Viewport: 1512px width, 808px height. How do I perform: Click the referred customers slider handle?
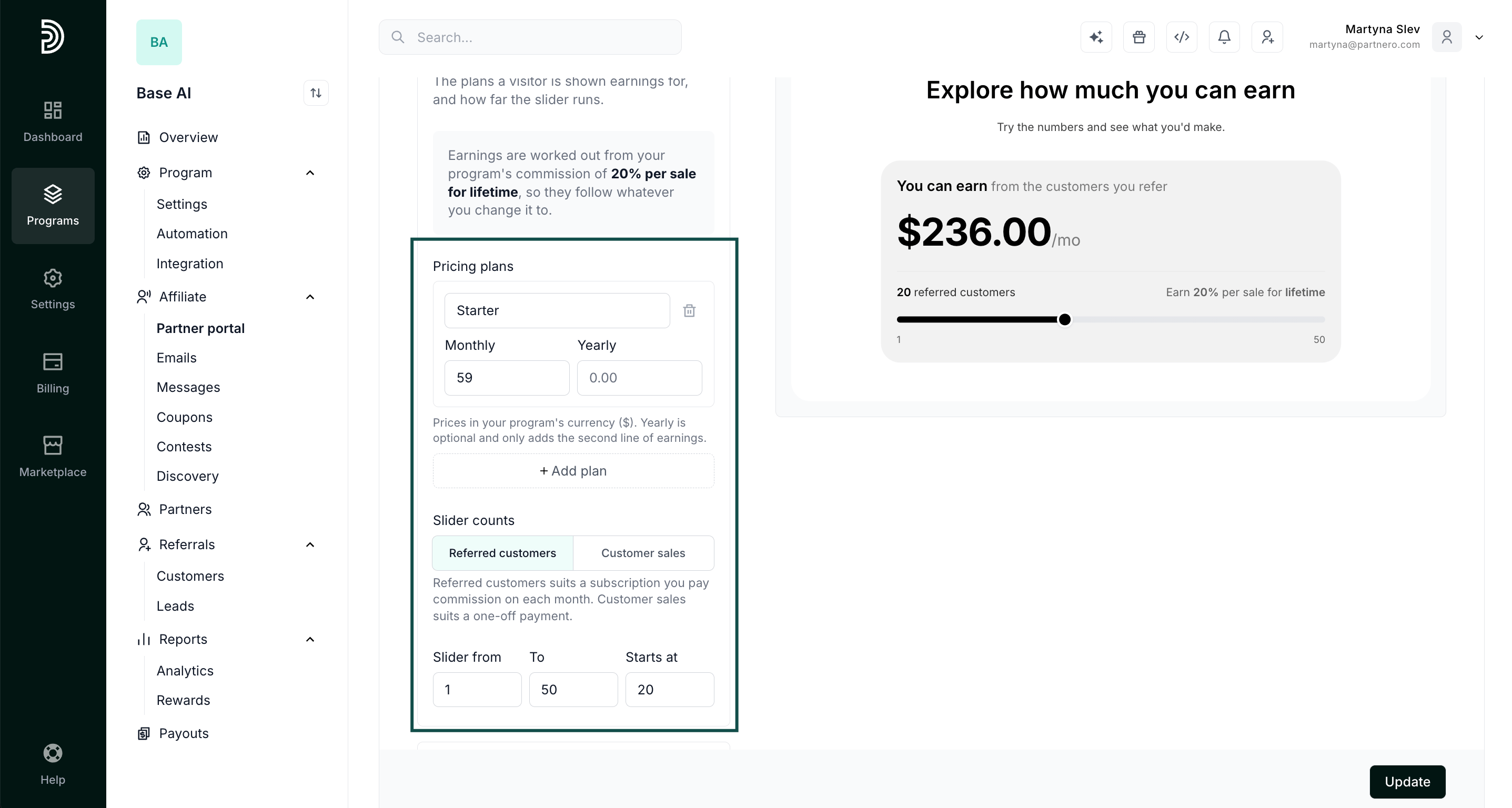click(x=1064, y=320)
